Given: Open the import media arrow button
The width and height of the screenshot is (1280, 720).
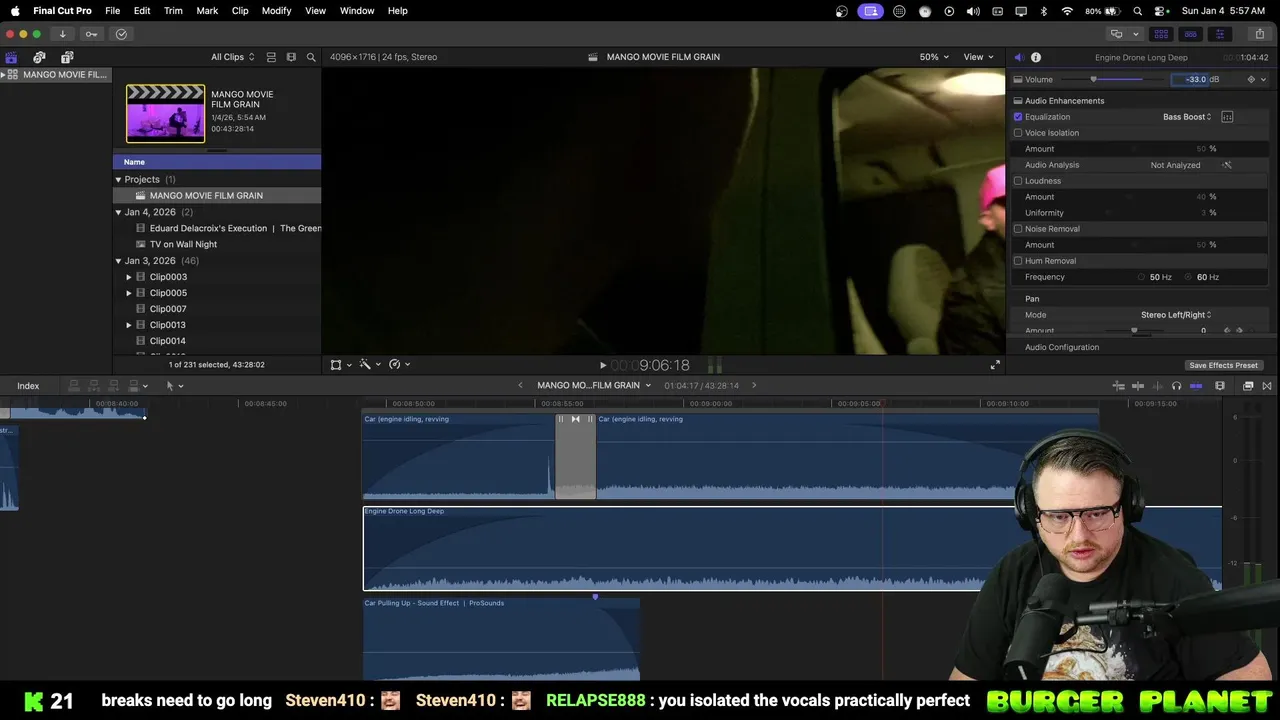Looking at the screenshot, I should tap(62, 34).
